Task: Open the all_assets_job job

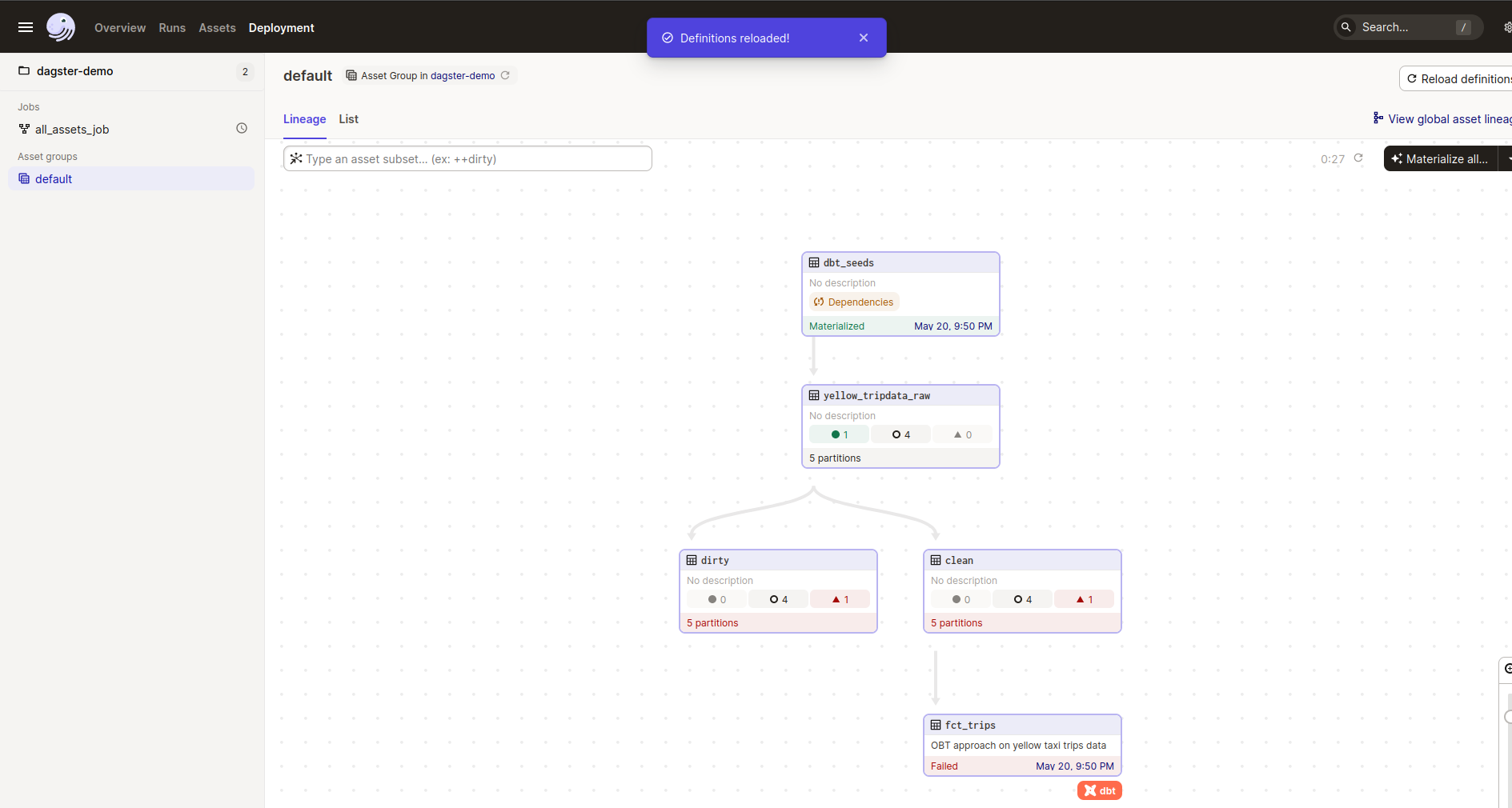Action: (72, 130)
